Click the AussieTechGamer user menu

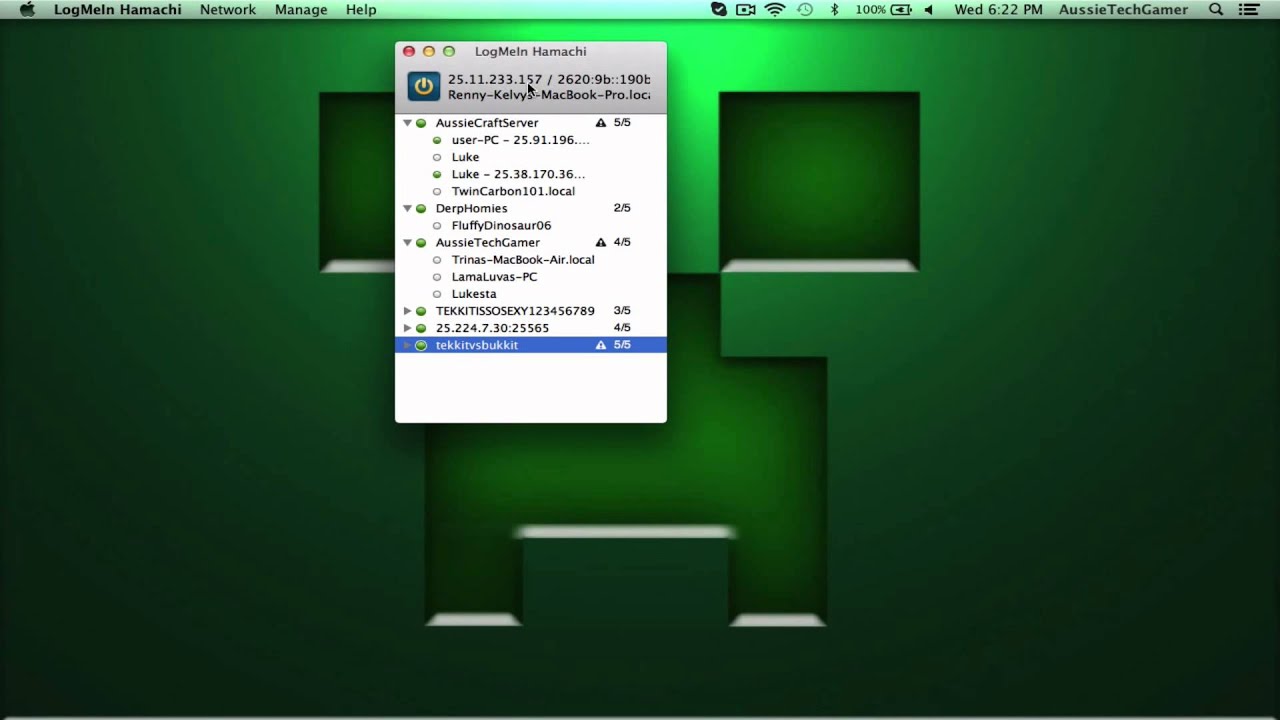click(1124, 9)
